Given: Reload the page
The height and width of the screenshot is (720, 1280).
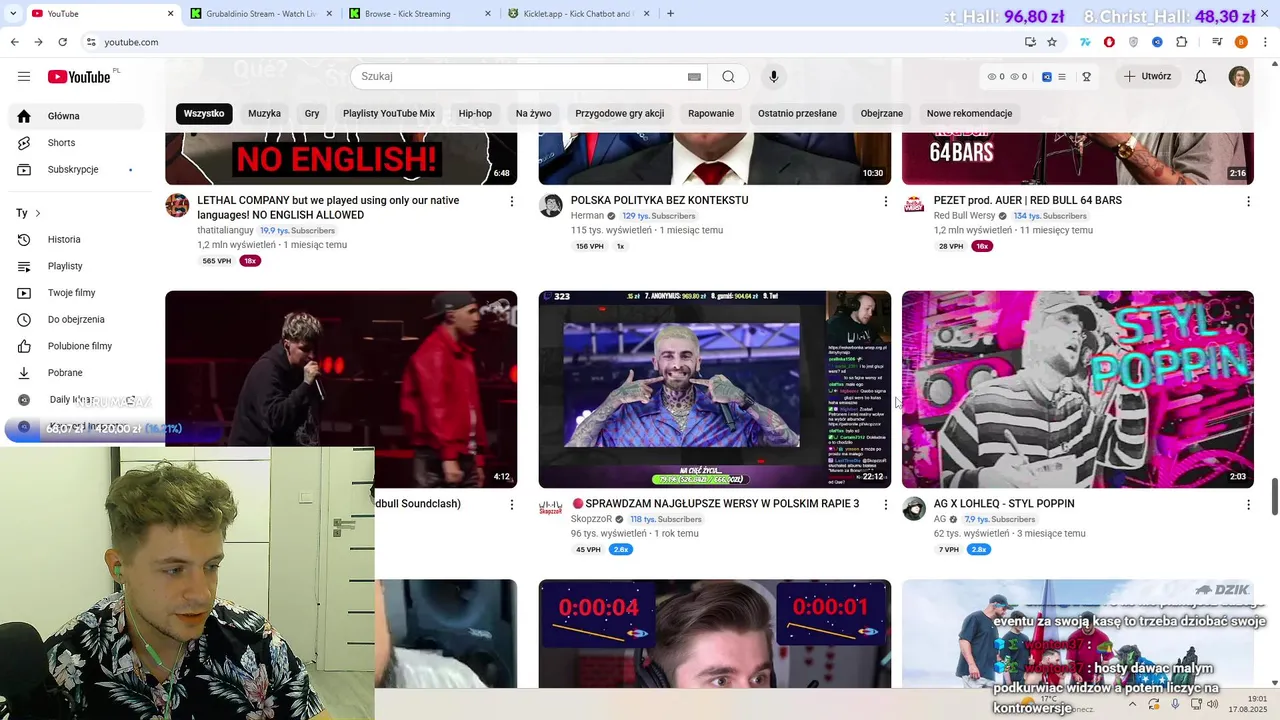Looking at the screenshot, I should 62,42.
